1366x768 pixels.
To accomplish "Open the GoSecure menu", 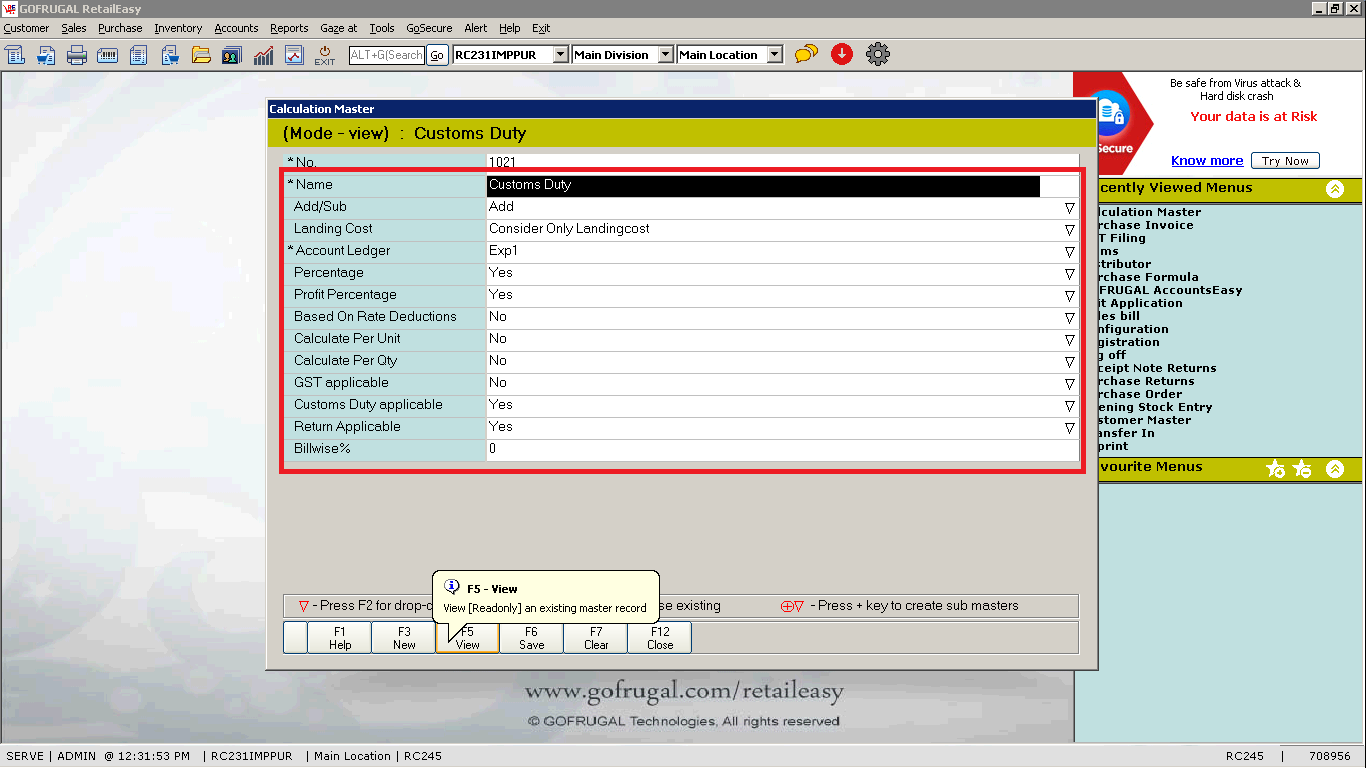I will click(429, 28).
